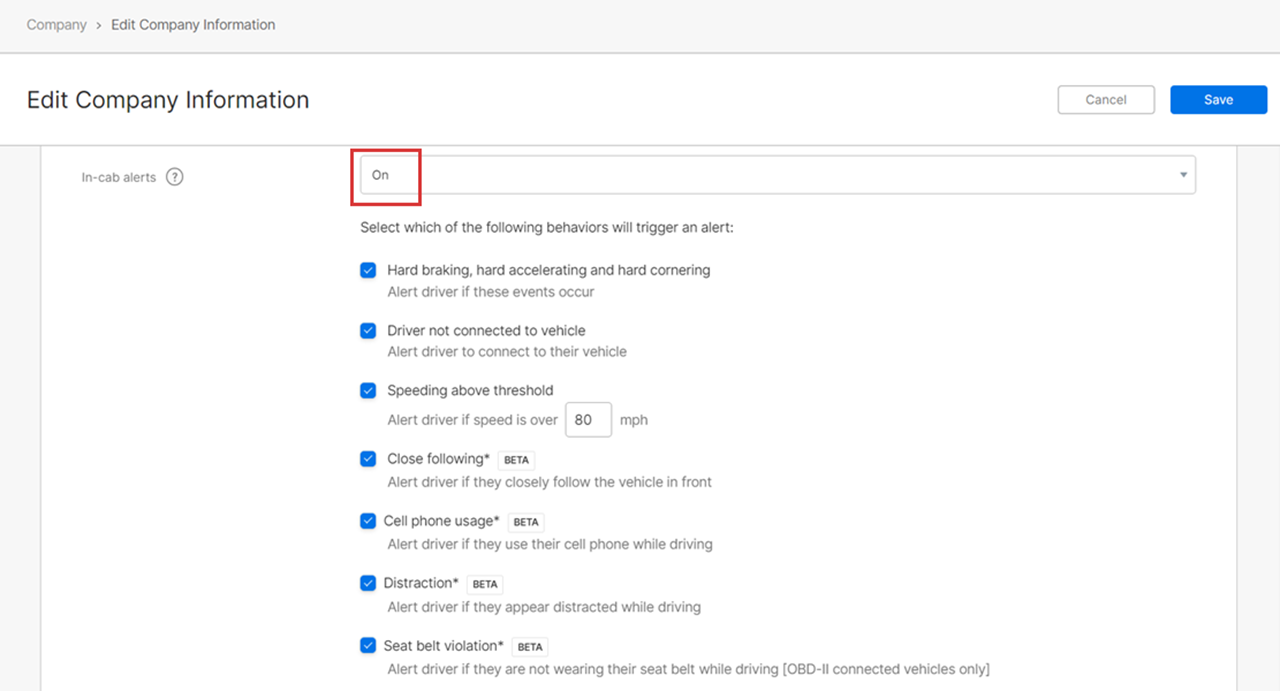Click the Save button

point(1218,99)
